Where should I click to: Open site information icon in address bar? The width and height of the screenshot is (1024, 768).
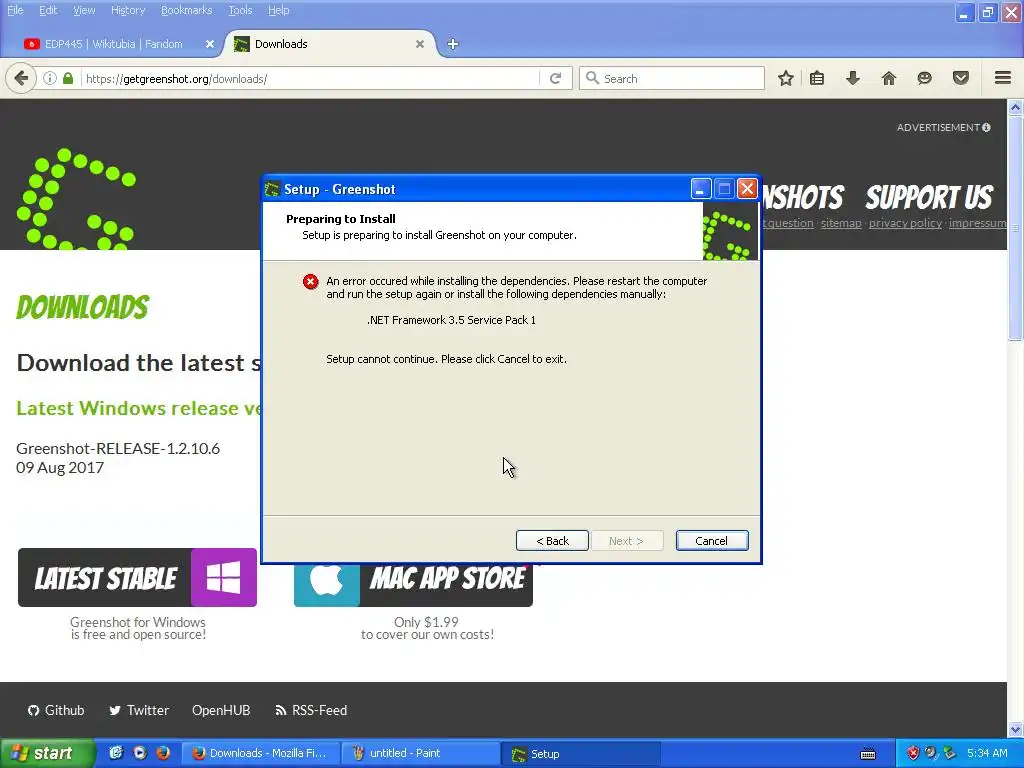pyautogui.click(x=50, y=78)
